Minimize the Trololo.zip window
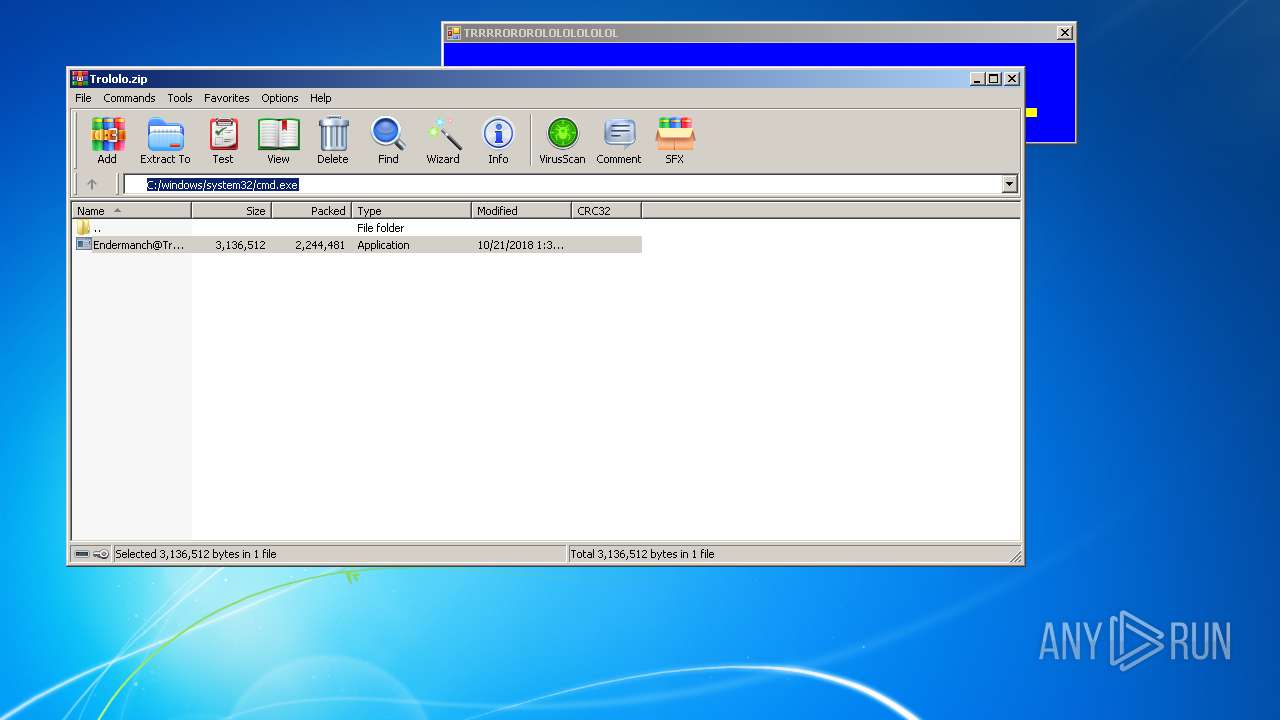Viewport: 1280px width, 720px height. pyautogui.click(x=977, y=79)
